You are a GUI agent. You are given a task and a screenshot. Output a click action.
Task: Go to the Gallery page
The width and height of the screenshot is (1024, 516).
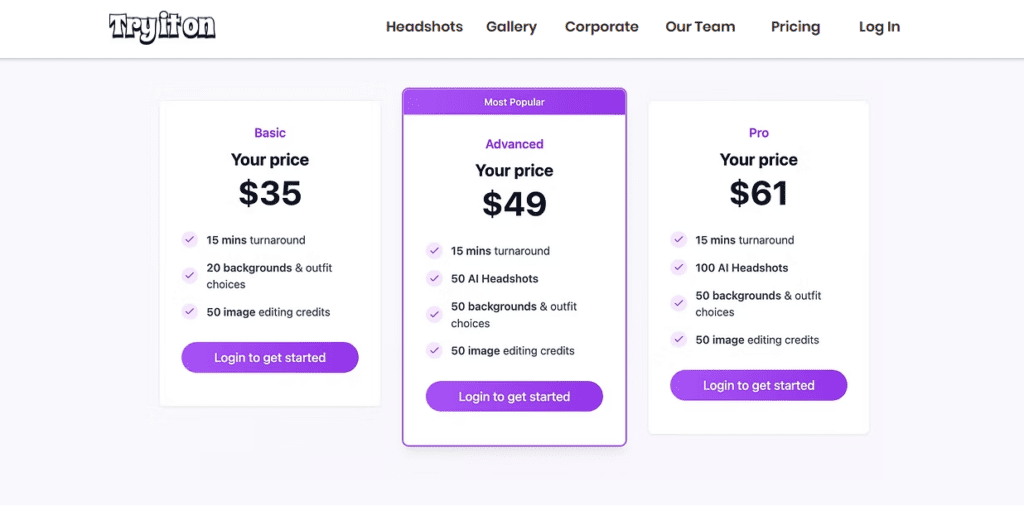tap(511, 27)
